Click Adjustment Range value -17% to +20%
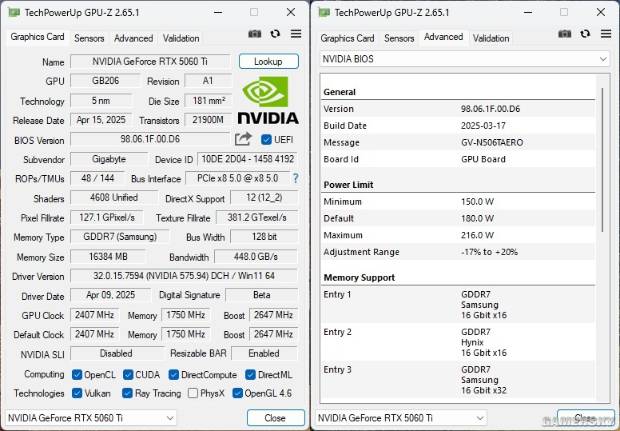Viewport: 620px width, 431px height. pos(490,252)
